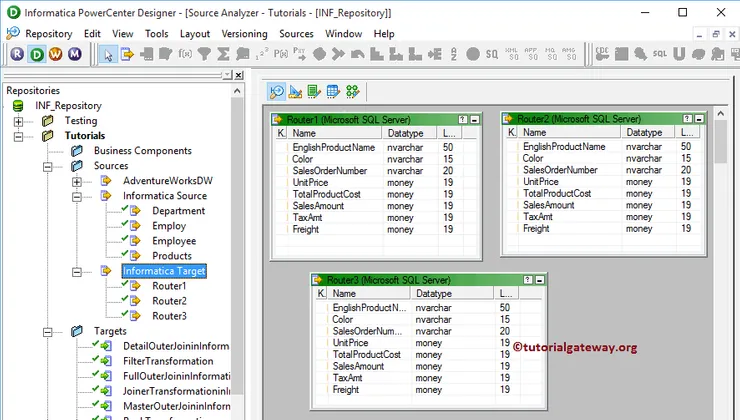Minimize the Router3 table window
The image size is (740, 420).
pyautogui.click(x=540, y=280)
